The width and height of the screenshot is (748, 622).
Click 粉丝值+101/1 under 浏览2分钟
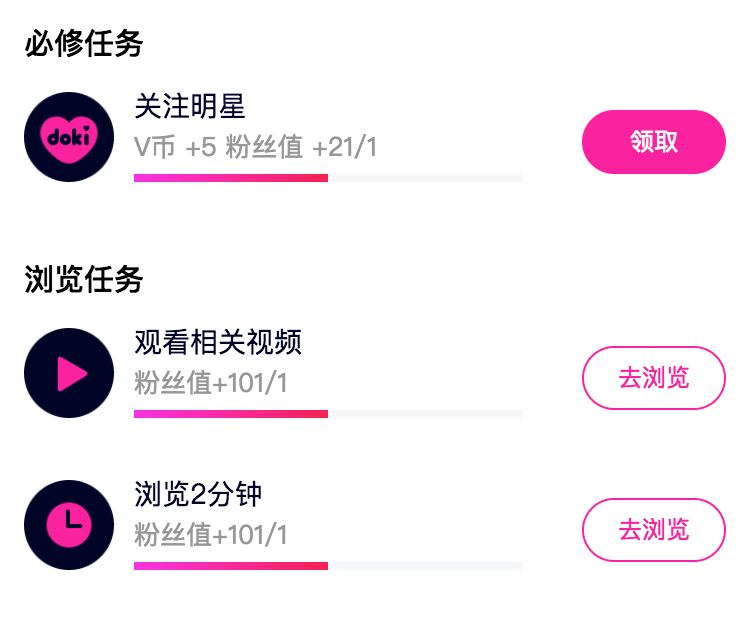(x=211, y=535)
